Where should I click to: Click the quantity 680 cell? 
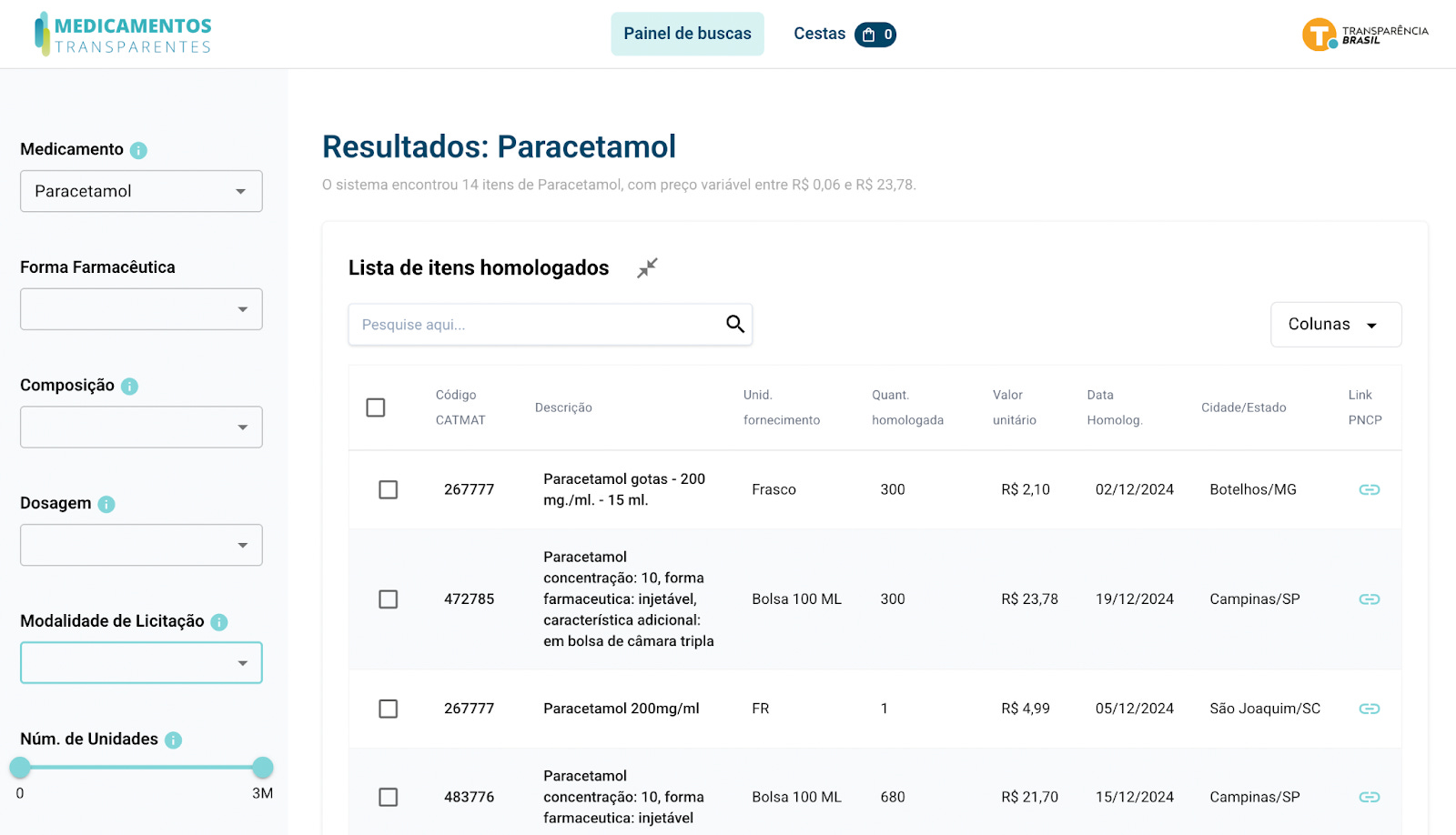point(893,797)
